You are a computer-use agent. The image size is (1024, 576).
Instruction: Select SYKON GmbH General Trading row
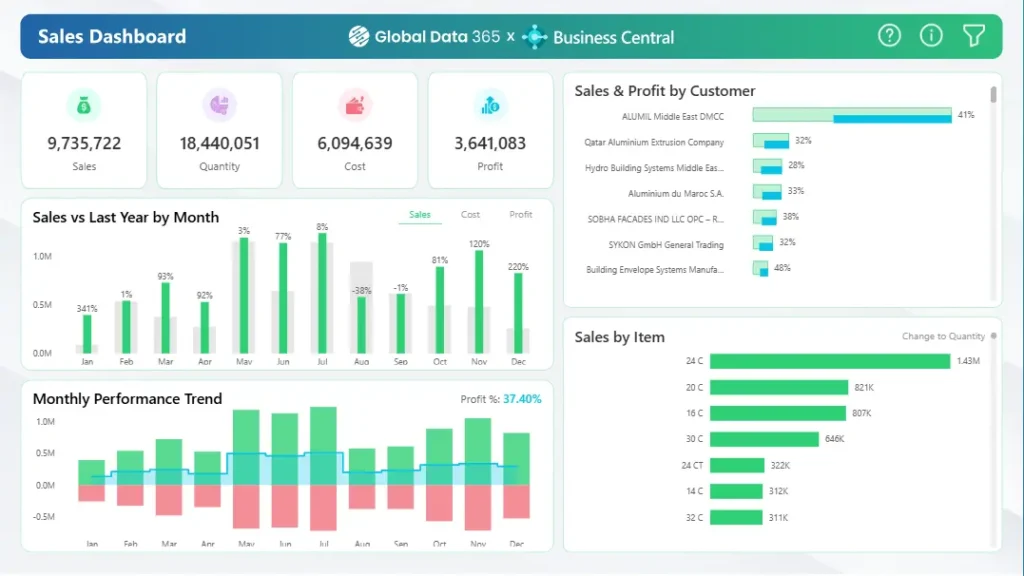pyautogui.click(x=665, y=245)
